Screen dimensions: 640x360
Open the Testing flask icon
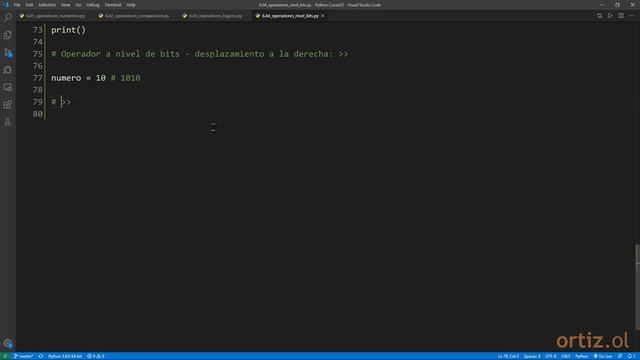(x=8, y=122)
